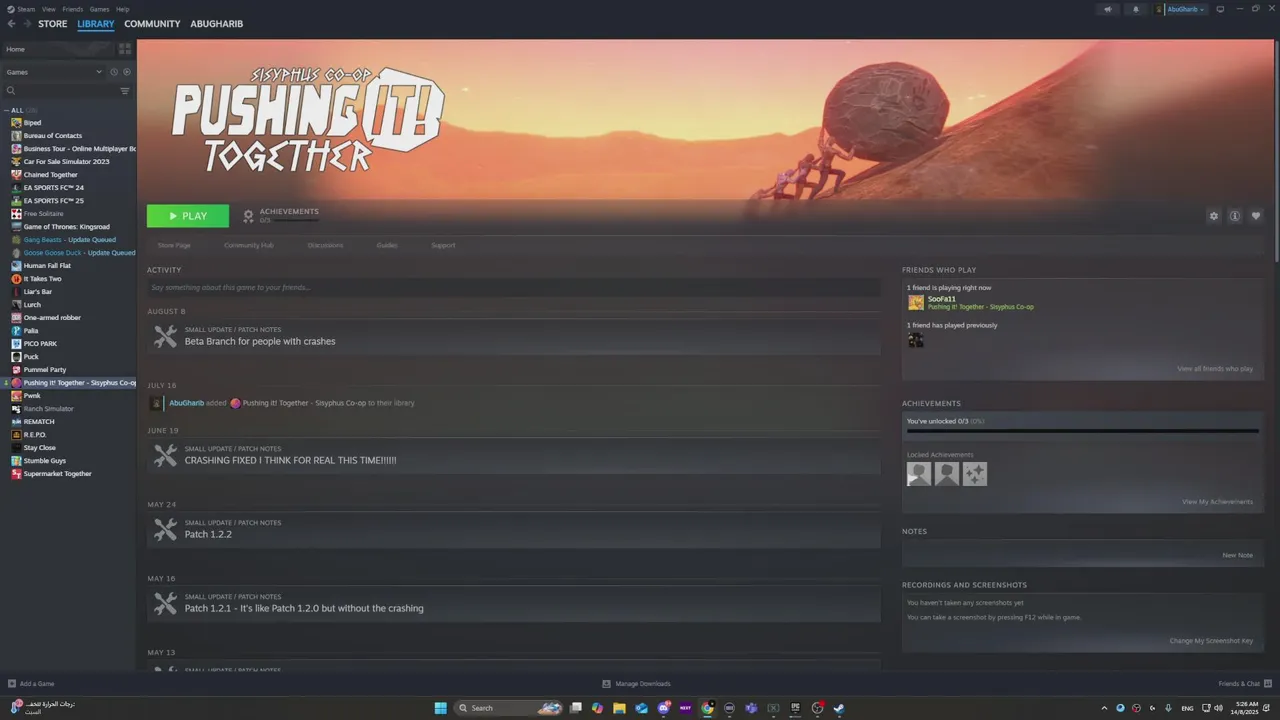The image size is (1280, 720).
Task: Open Manage Downloads
Action: tap(637, 684)
